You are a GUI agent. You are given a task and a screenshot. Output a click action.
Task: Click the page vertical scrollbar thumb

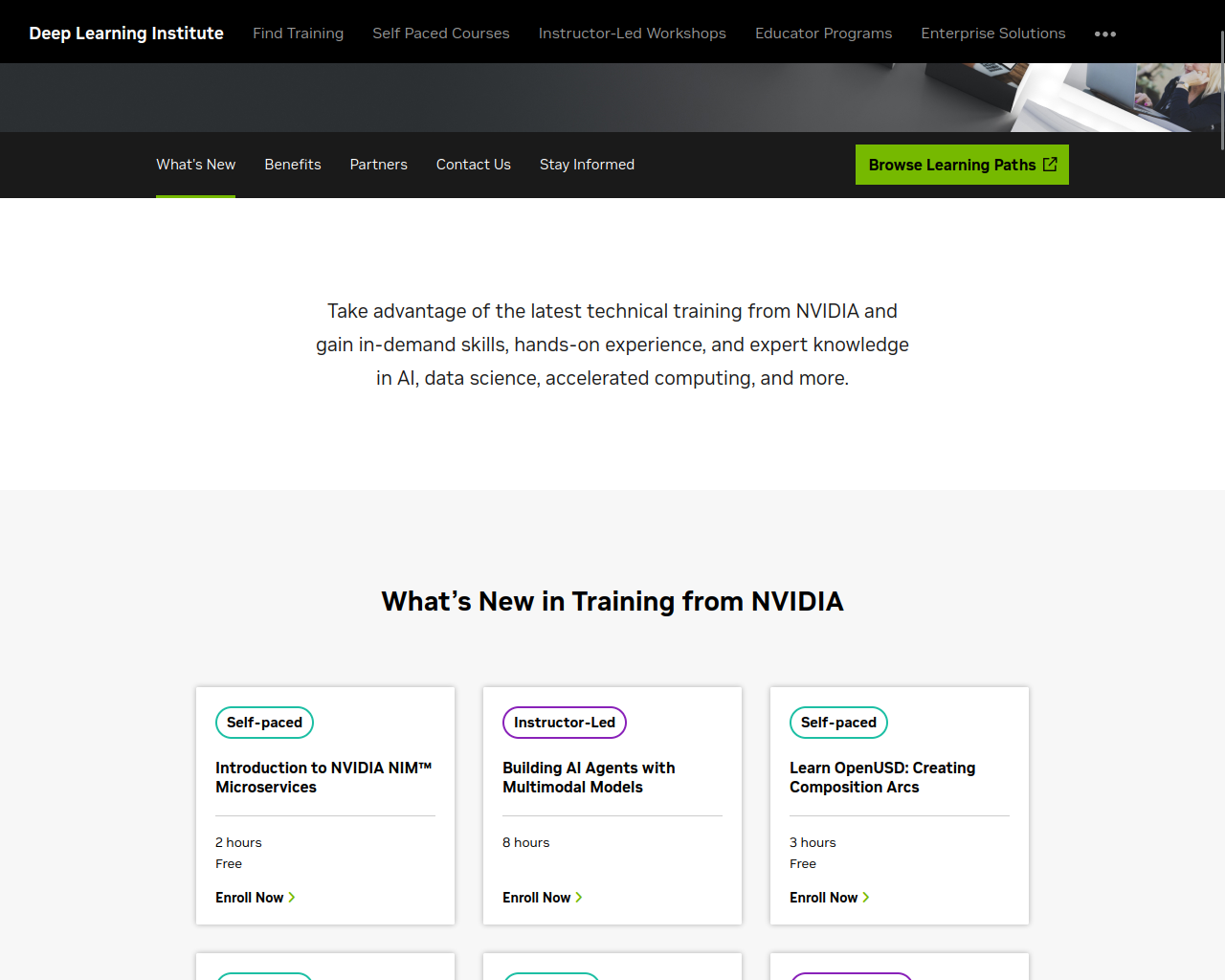tap(1222, 91)
